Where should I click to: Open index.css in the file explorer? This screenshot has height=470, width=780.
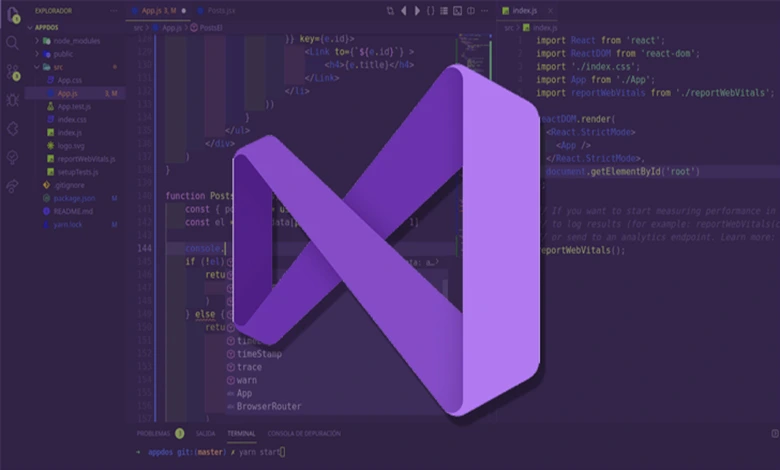[72, 119]
